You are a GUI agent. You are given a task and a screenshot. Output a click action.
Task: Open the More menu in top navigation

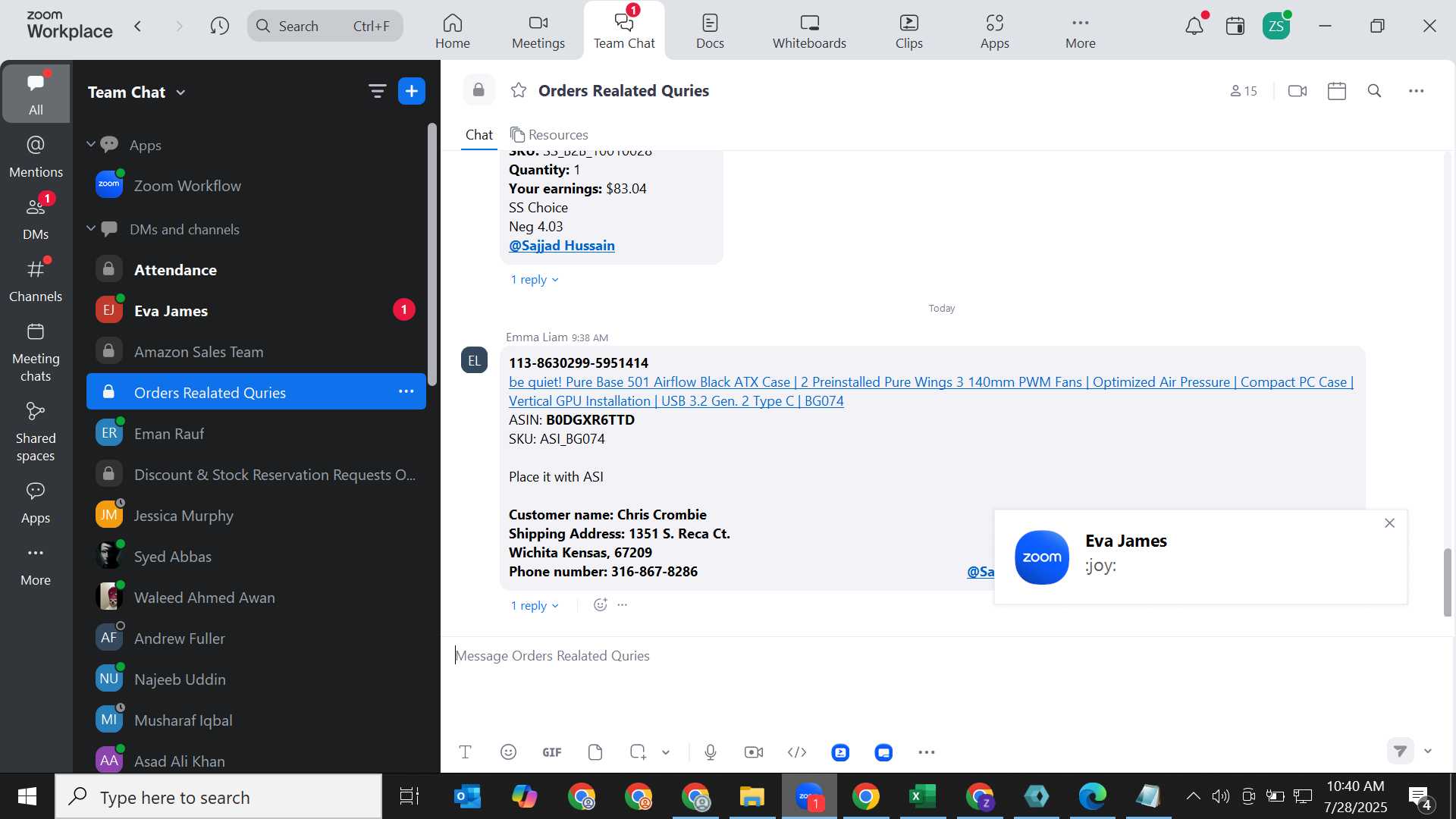(x=1080, y=31)
